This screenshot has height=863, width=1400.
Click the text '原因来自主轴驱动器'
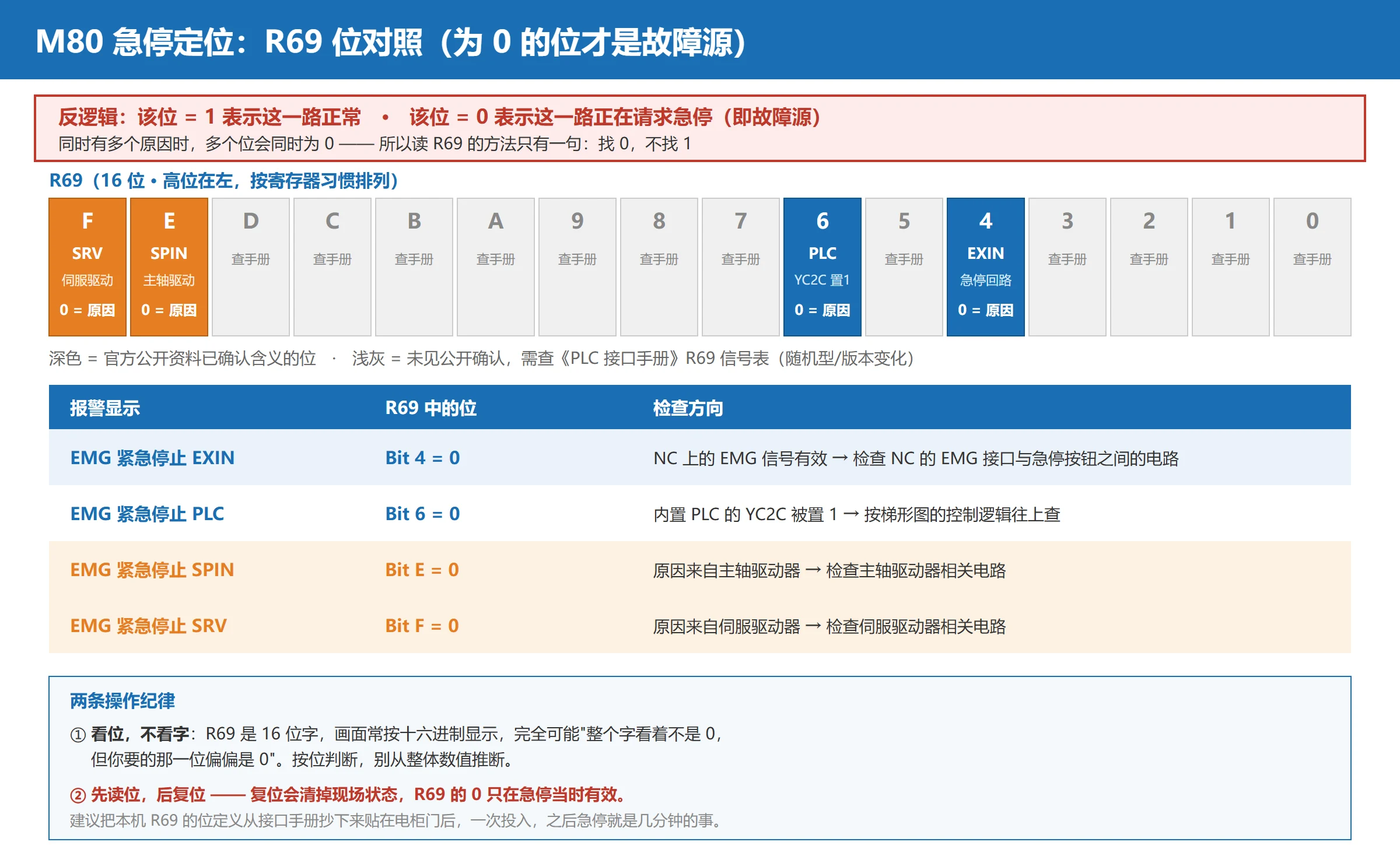727,570
